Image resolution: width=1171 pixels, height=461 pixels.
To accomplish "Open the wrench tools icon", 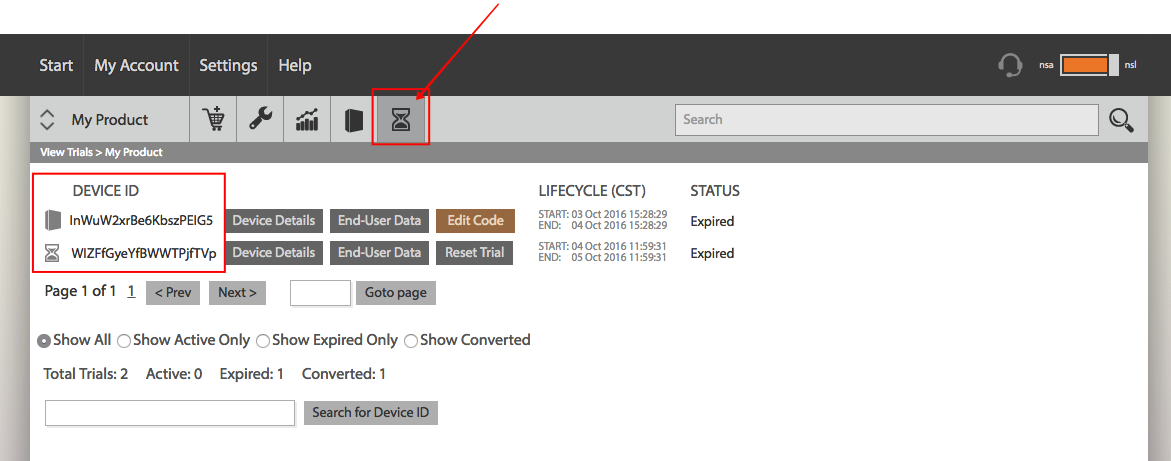I will coord(260,120).
